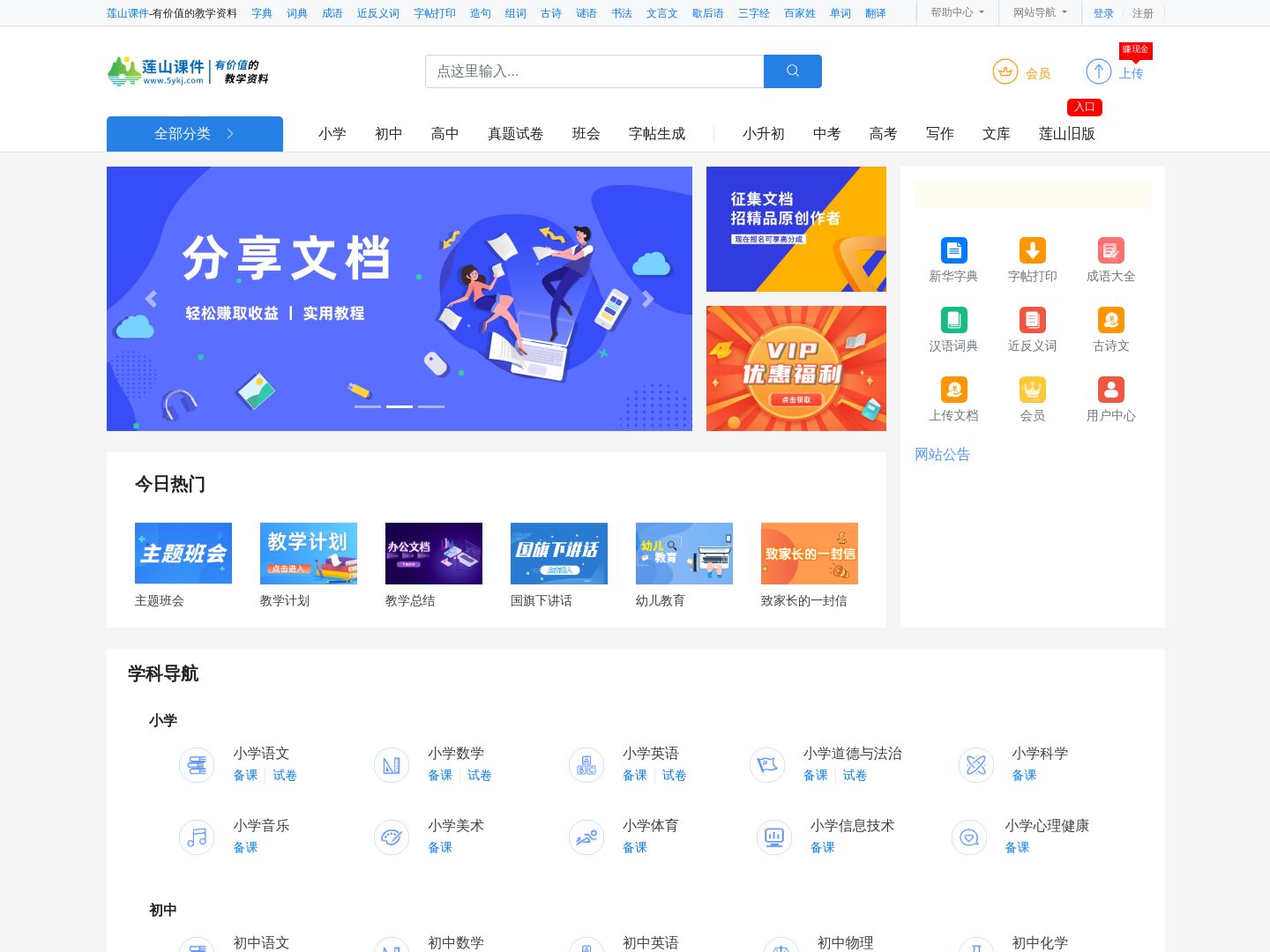Click the 初中语文 subject title
Image resolution: width=1270 pixels, height=952 pixels.
pyautogui.click(x=262, y=942)
